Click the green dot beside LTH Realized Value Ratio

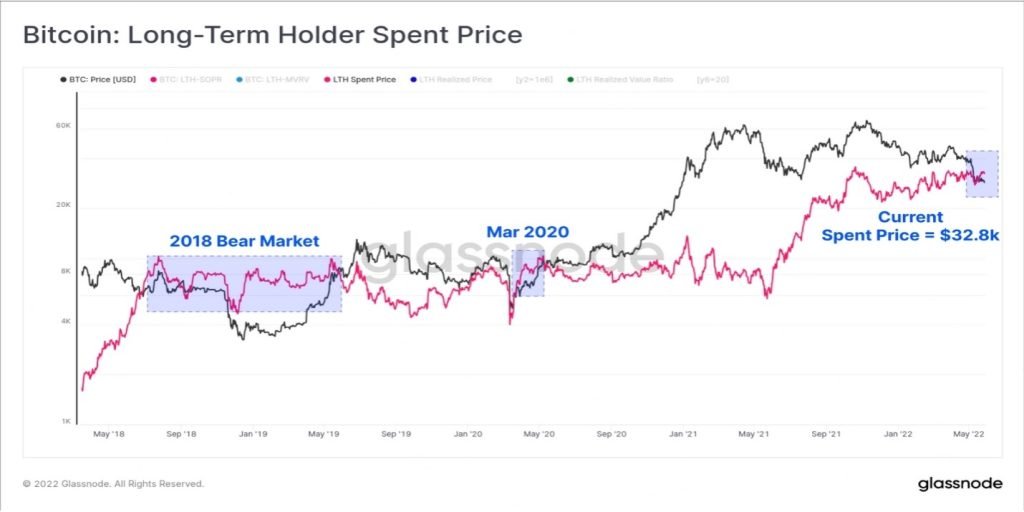(571, 80)
